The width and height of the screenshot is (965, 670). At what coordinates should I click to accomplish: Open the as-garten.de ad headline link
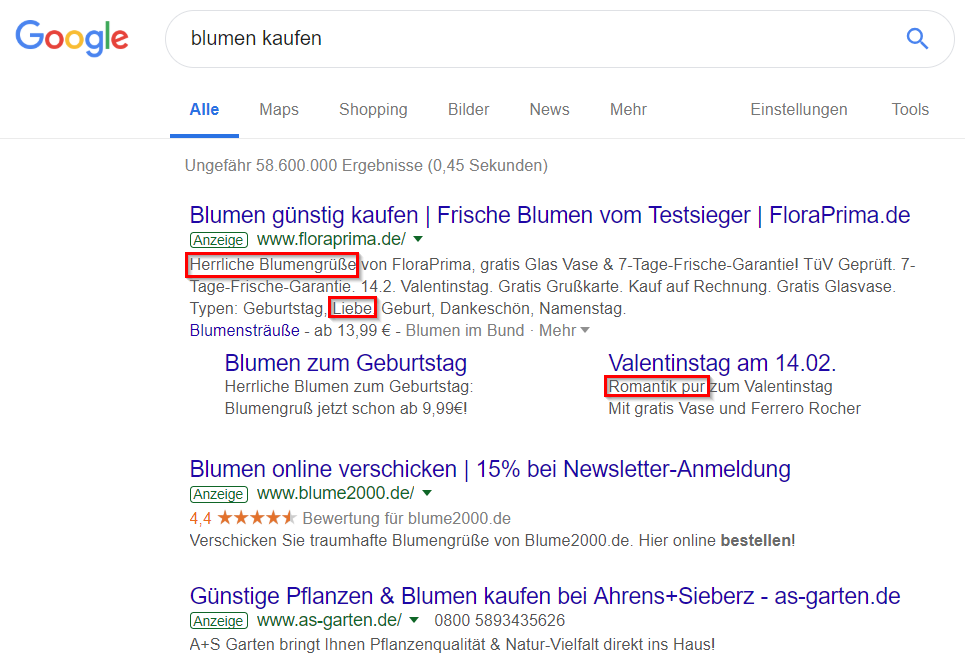[545, 596]
